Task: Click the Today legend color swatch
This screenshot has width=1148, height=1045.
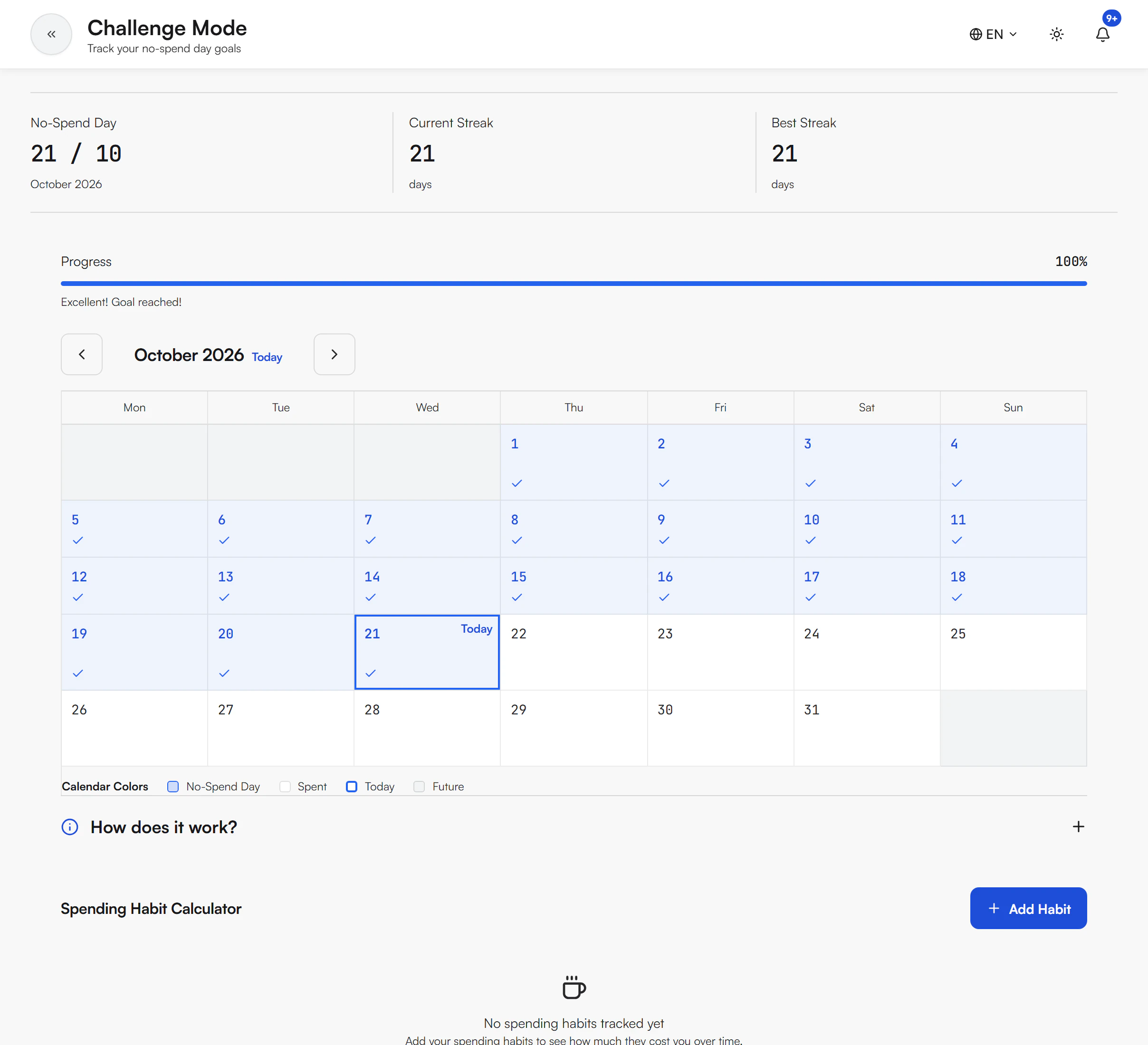Action: (x=351, y=786)
